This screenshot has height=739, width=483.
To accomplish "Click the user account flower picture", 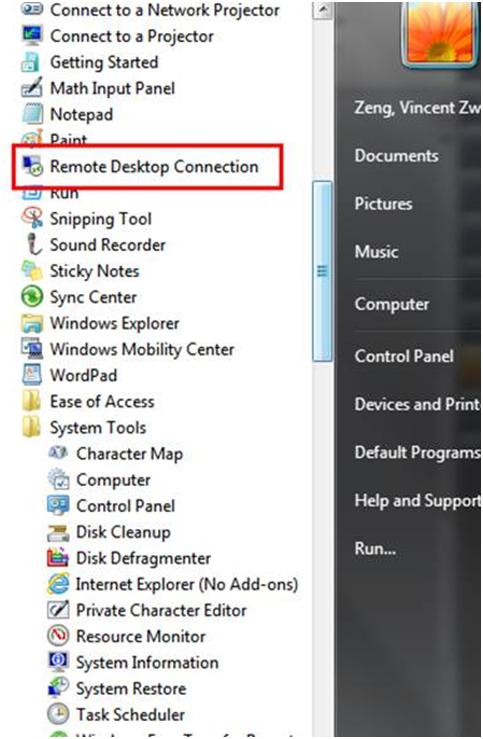I will click(440, 33).
